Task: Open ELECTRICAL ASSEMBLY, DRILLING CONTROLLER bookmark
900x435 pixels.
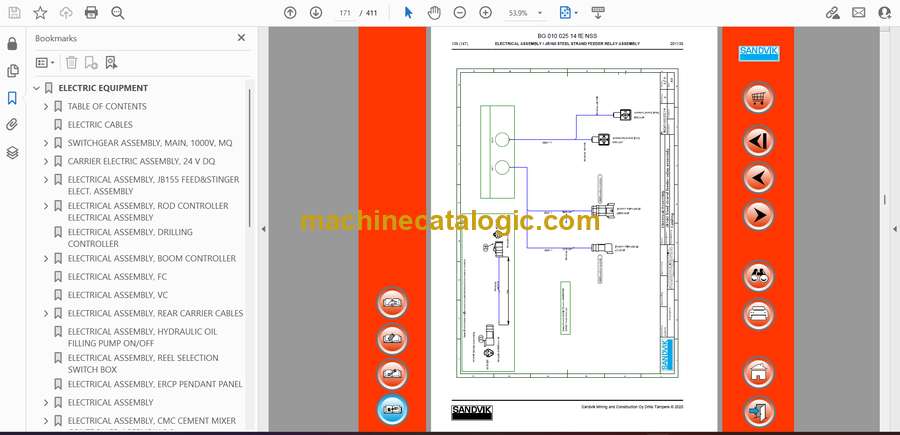Action: pos(130,238)
